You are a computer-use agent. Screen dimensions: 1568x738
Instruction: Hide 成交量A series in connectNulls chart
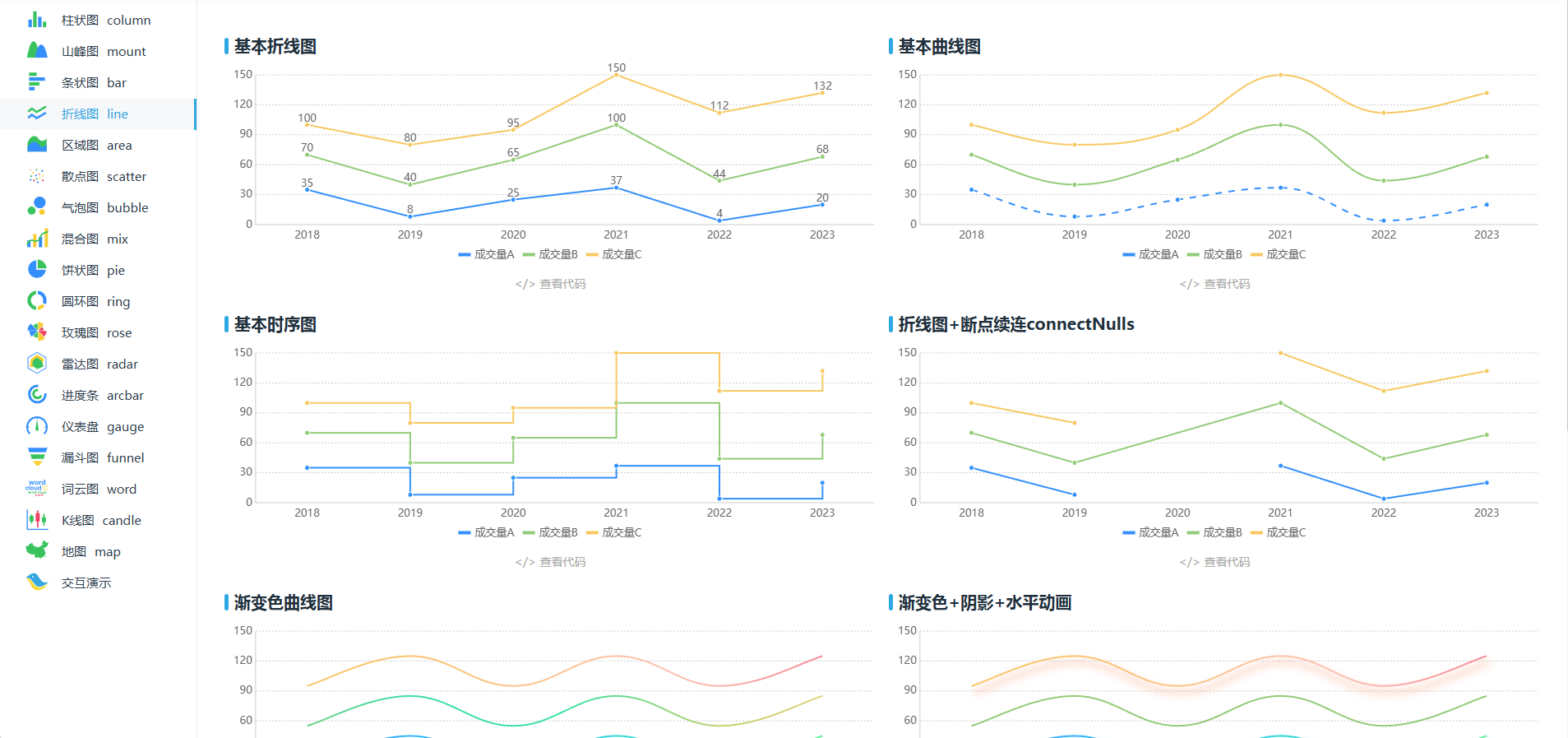click(x=1150, y=532)
